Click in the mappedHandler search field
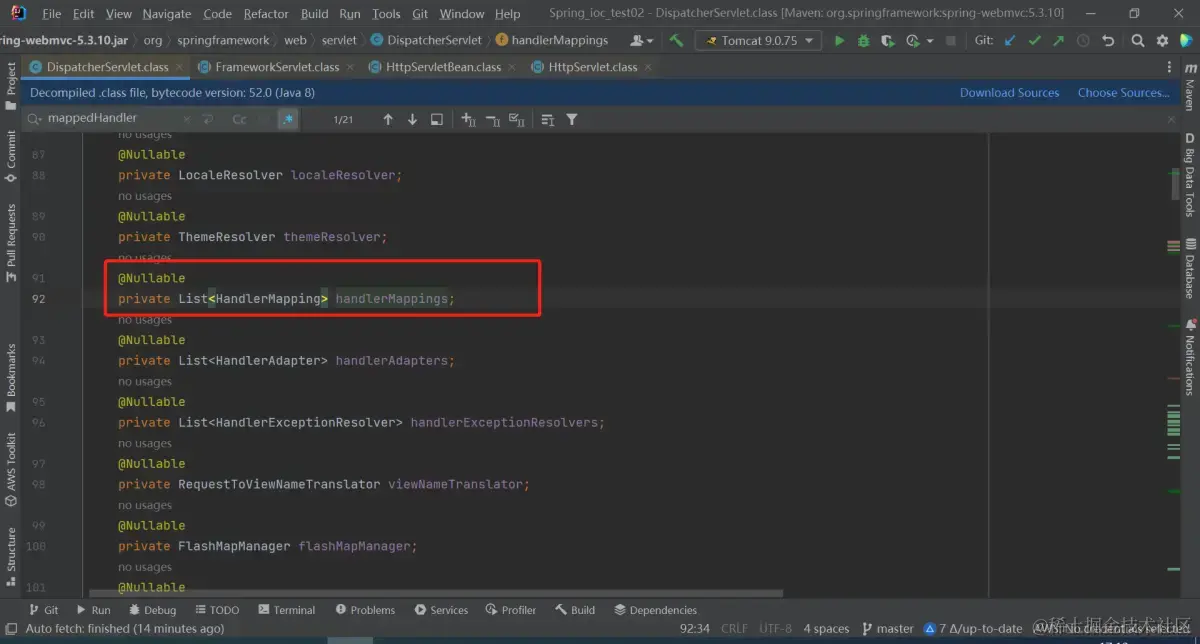Screen dimensions: 1200x644 (110, 119)
